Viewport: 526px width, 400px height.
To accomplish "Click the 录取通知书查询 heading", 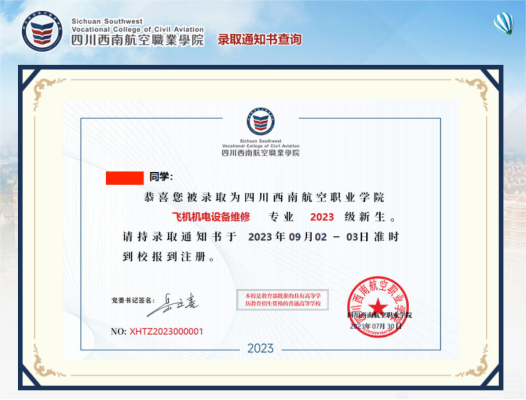I will pos(259,39).
